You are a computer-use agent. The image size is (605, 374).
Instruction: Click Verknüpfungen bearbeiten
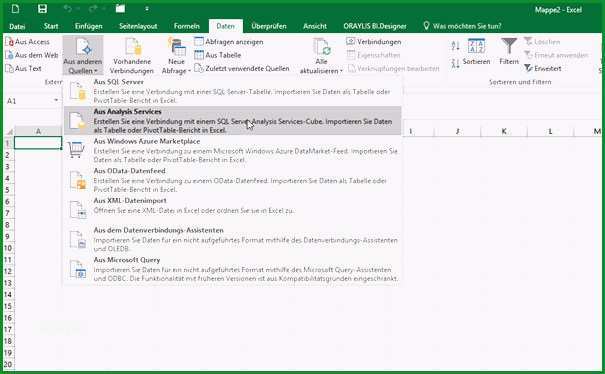[x=393, y=69]
